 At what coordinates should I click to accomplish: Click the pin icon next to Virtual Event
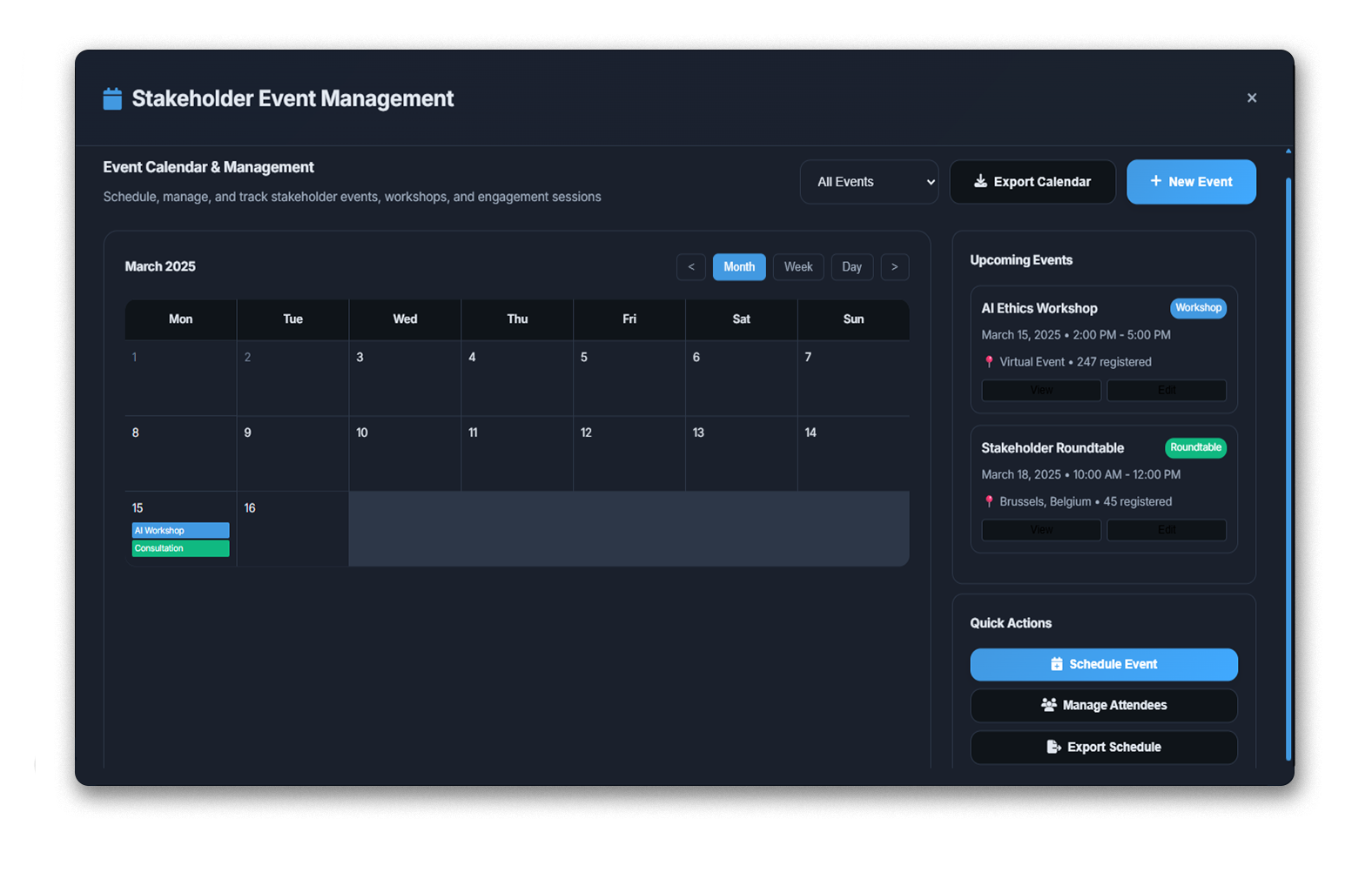click(x=989, y=362)
